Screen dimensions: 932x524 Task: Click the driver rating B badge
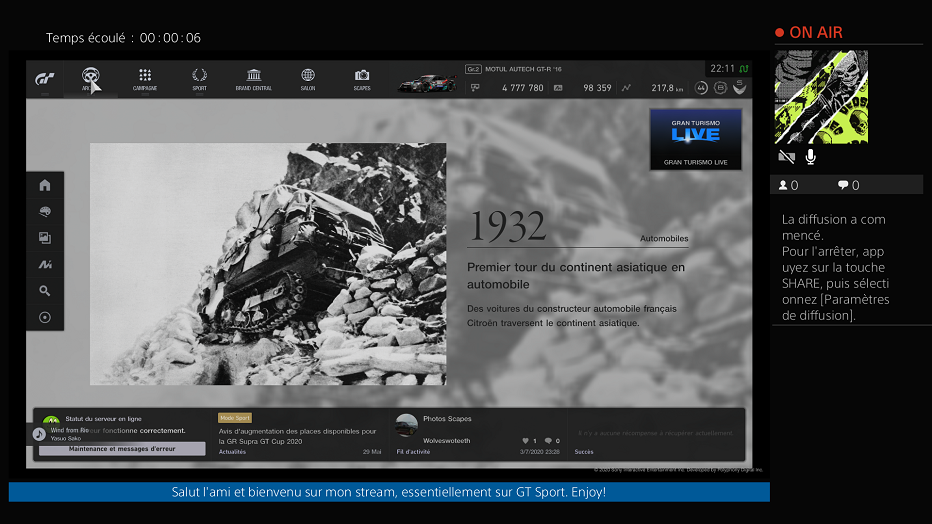720,88
